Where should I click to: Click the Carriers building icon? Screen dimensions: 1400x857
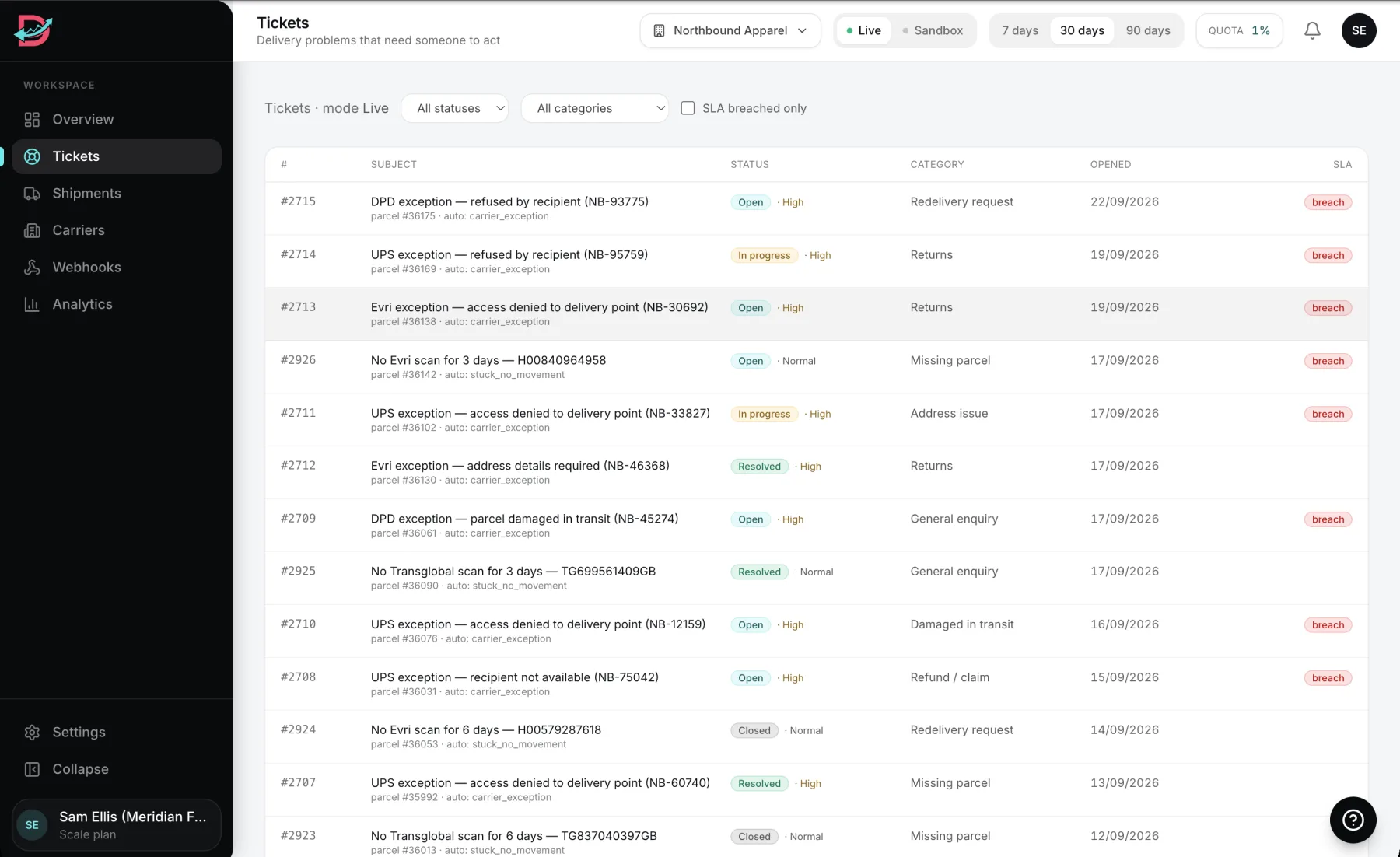coord(32,230)
